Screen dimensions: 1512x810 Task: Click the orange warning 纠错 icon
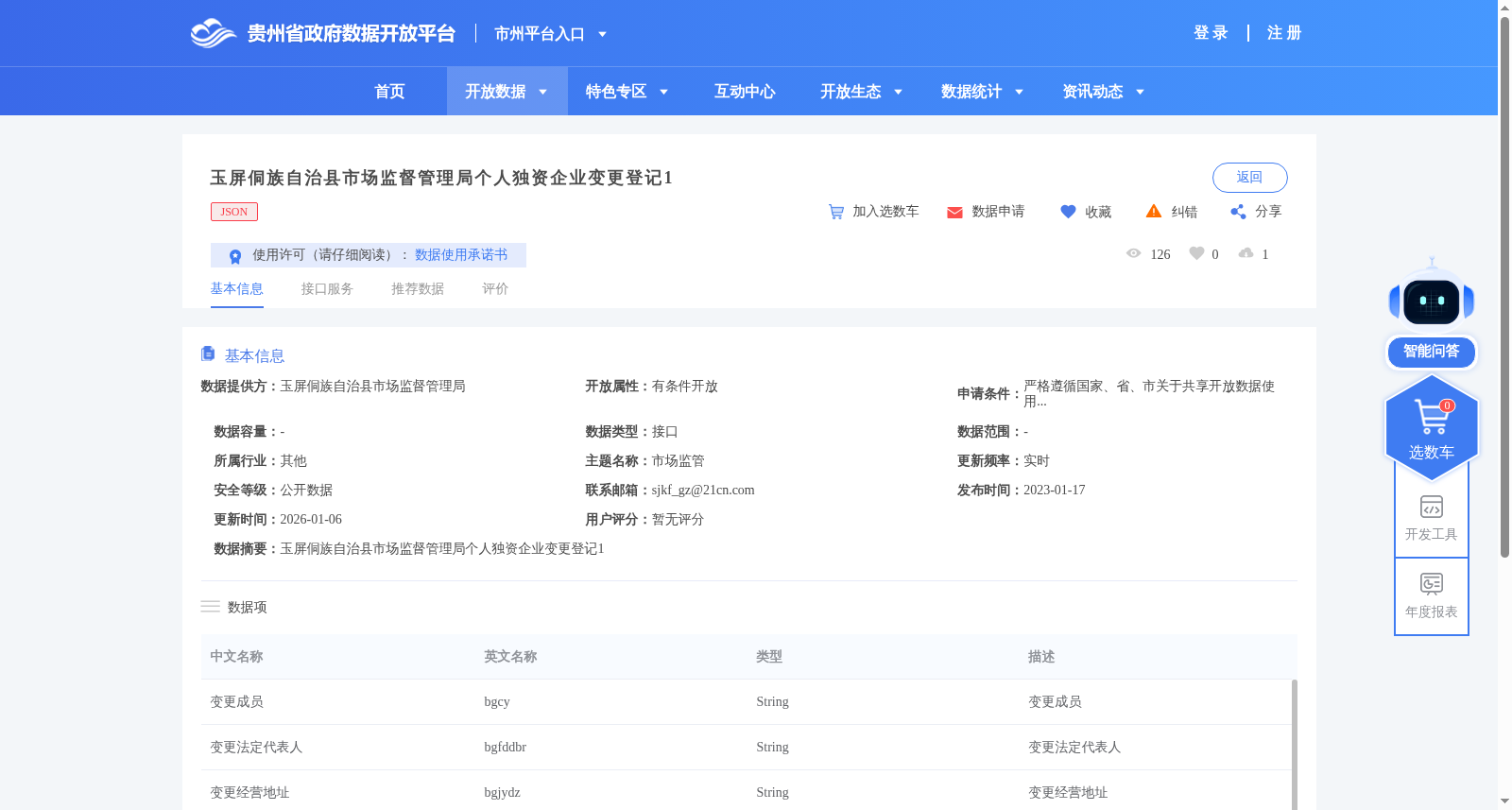tap(1154, 211)
